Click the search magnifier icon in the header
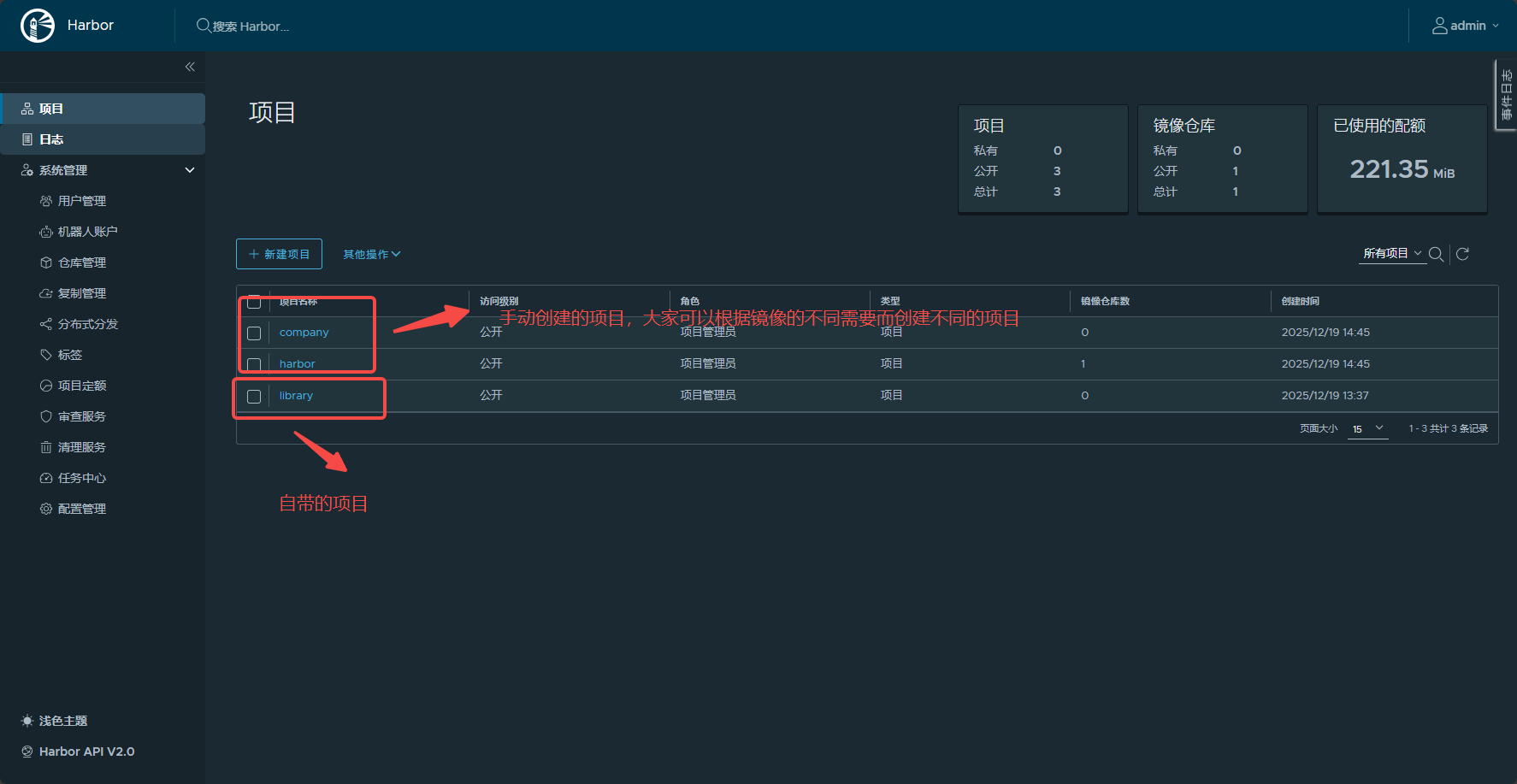The image size is (1517, 784). coord(204,26)
